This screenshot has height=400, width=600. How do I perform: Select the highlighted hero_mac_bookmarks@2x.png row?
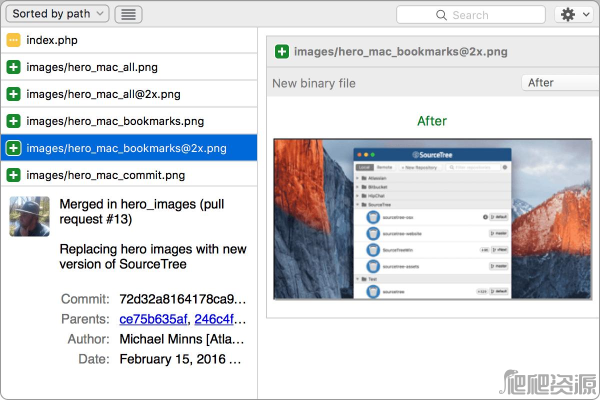coord(129,148)
